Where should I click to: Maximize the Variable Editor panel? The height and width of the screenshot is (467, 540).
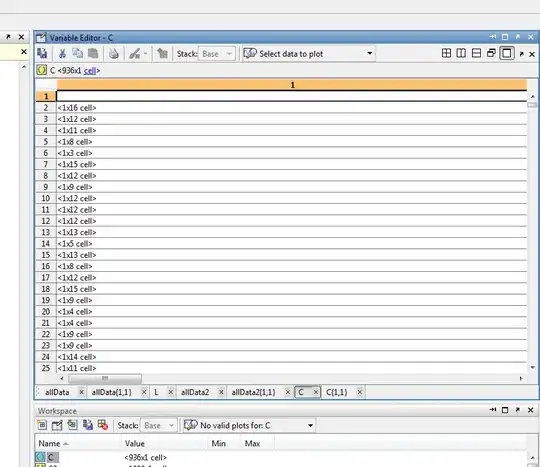(505, 37)
